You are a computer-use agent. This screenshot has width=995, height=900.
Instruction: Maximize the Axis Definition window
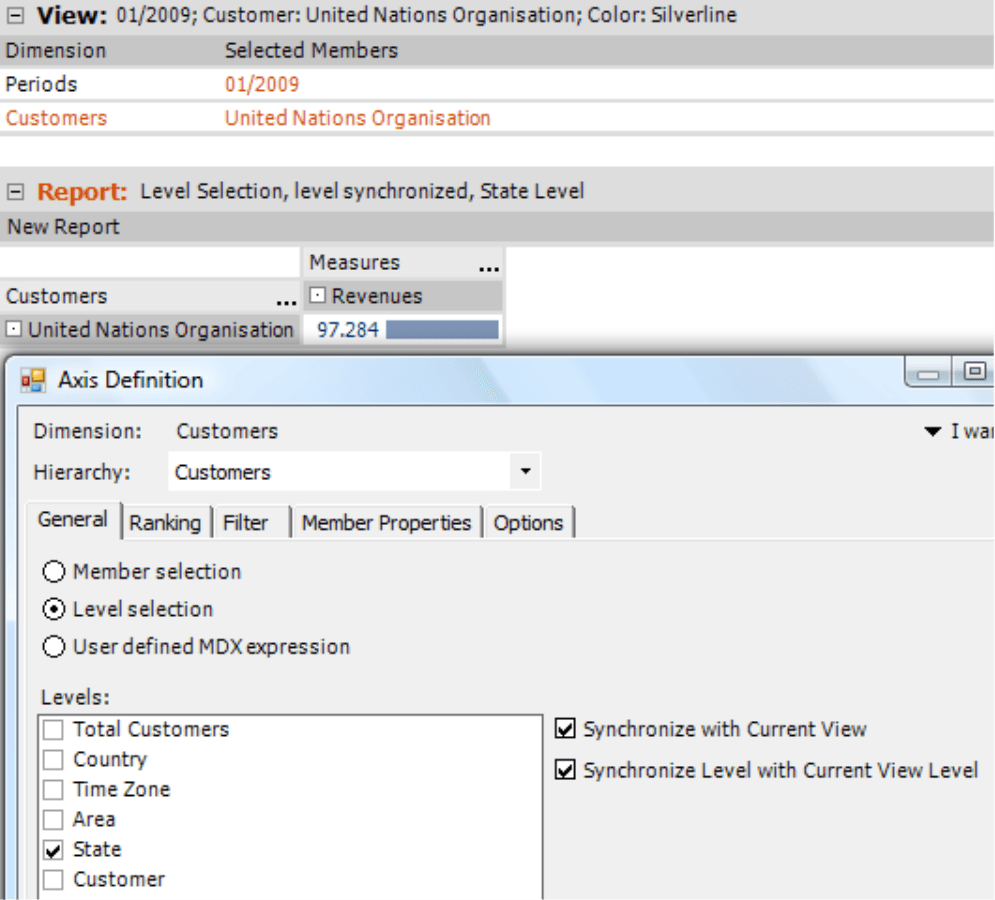point(973,371)
